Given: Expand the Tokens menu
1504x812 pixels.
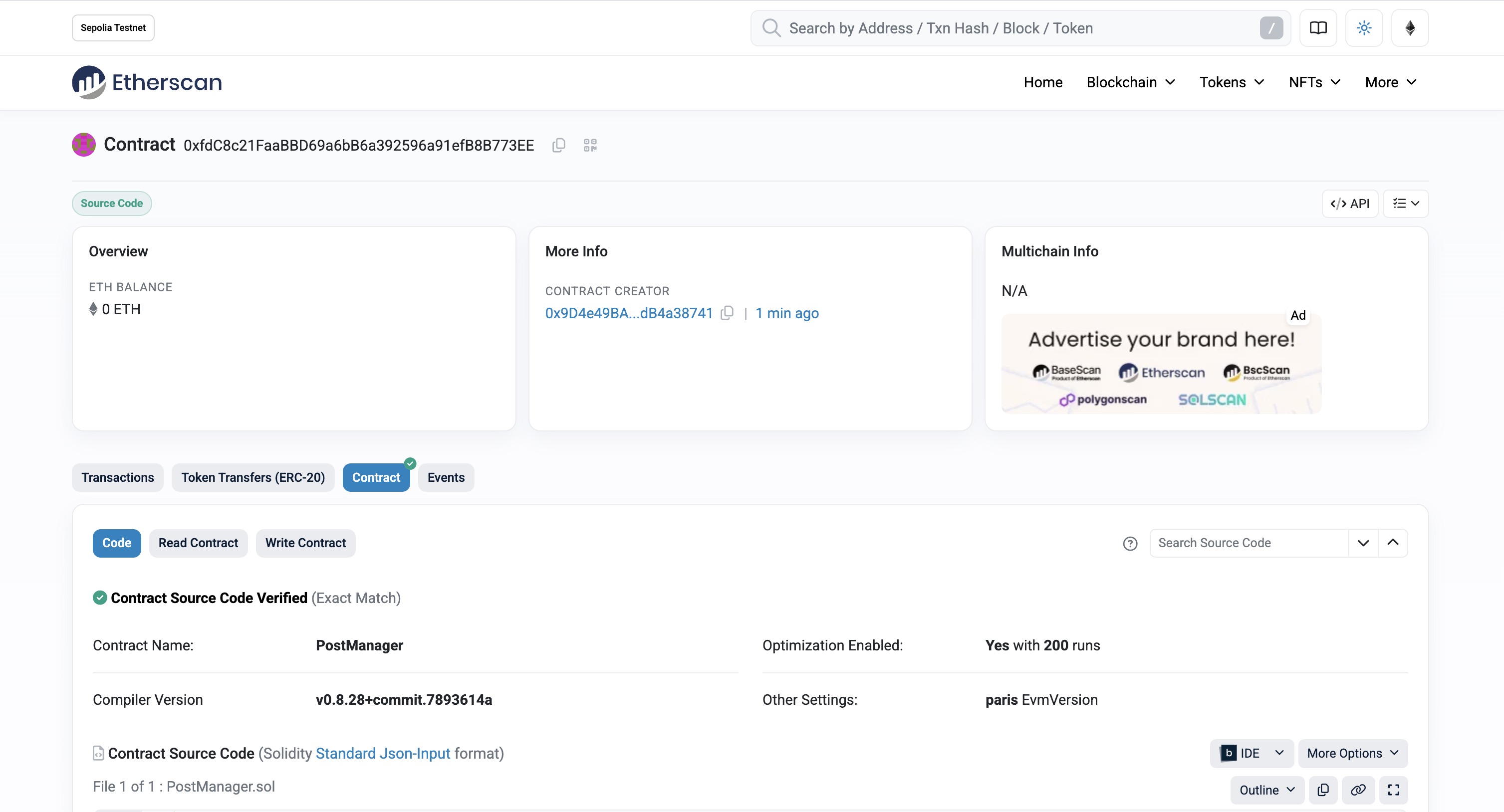Looking at the screenshot, I should [x=1232, y=82].
